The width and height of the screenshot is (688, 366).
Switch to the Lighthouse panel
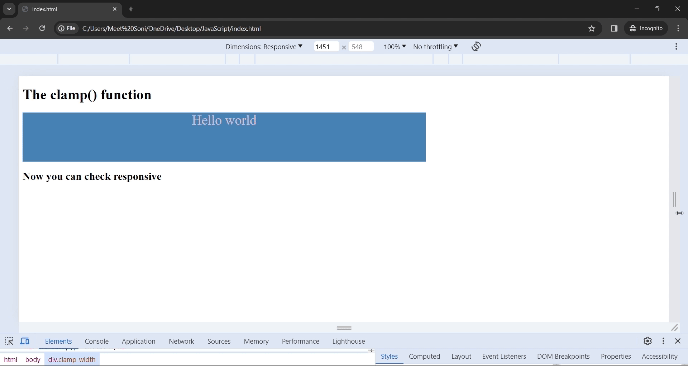coord(349,341)
